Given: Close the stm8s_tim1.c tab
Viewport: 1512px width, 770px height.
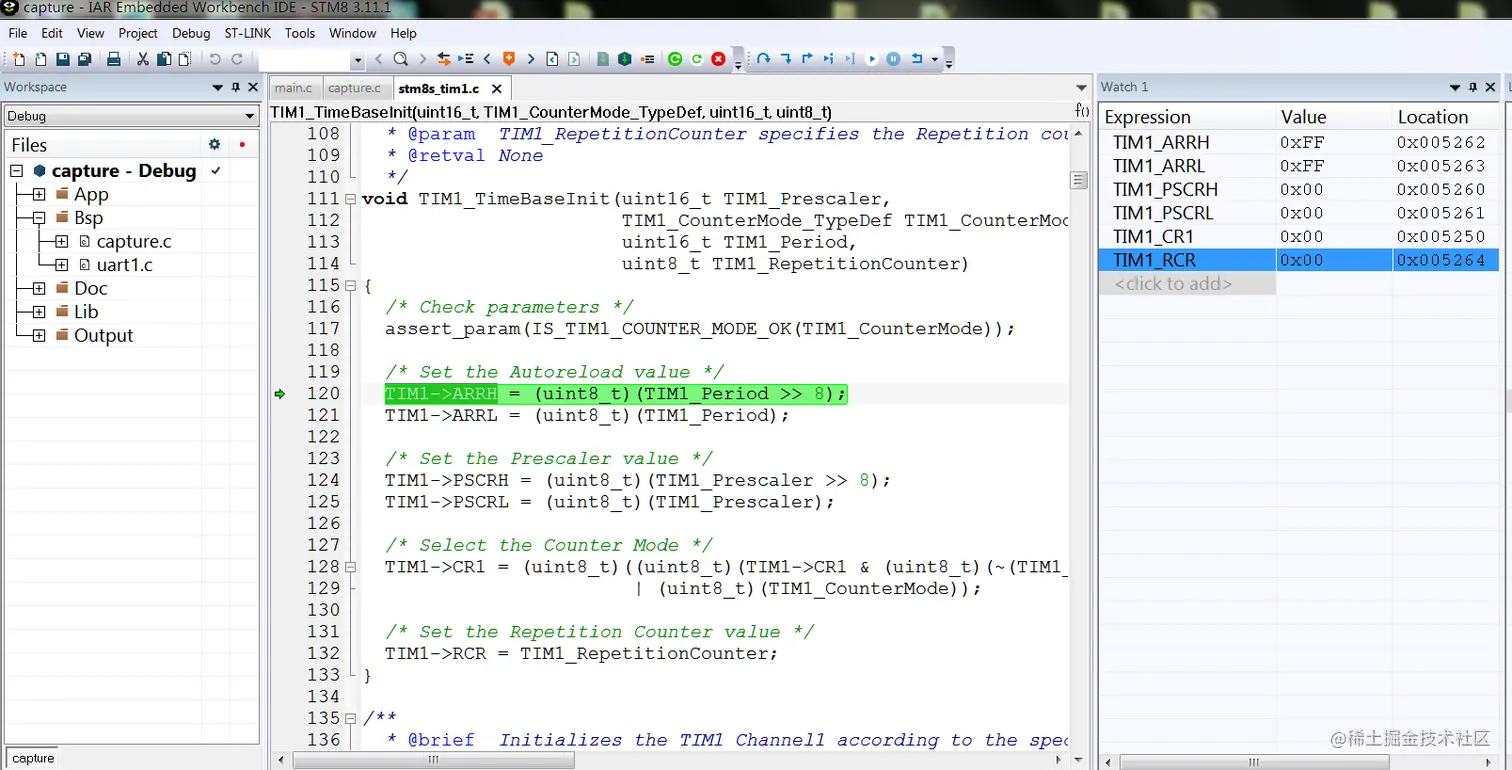Looking at the screenshot, I should 496,88.
